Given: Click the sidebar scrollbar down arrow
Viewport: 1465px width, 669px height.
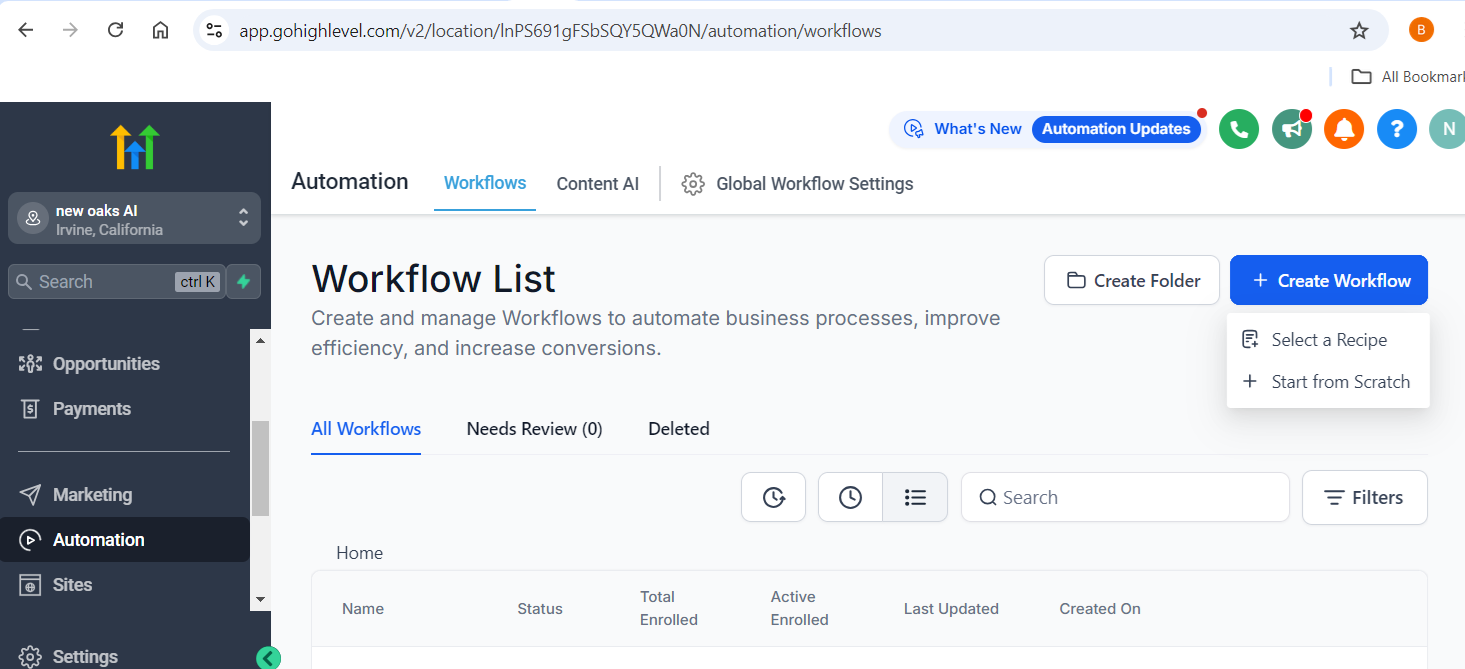Looking at the screenshot, I should pyautogui.click(x=261, y=599).
